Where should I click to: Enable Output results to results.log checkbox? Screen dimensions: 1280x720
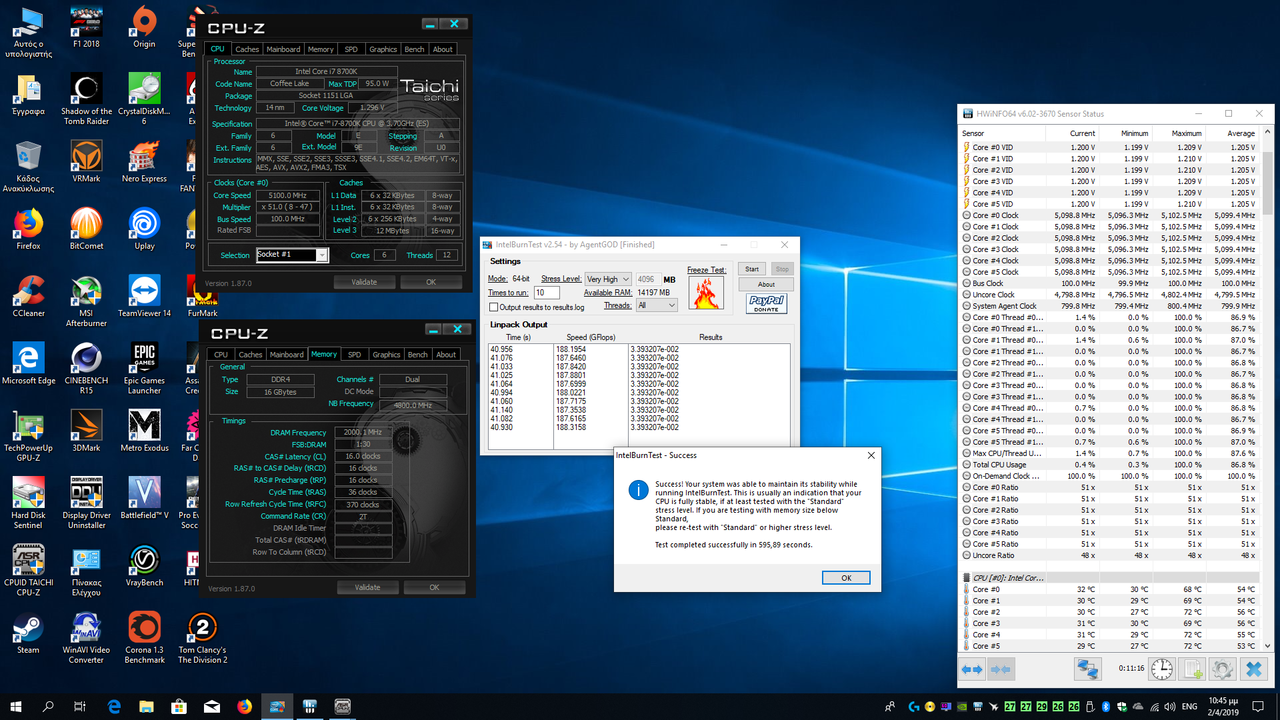[x=493, y=307]
